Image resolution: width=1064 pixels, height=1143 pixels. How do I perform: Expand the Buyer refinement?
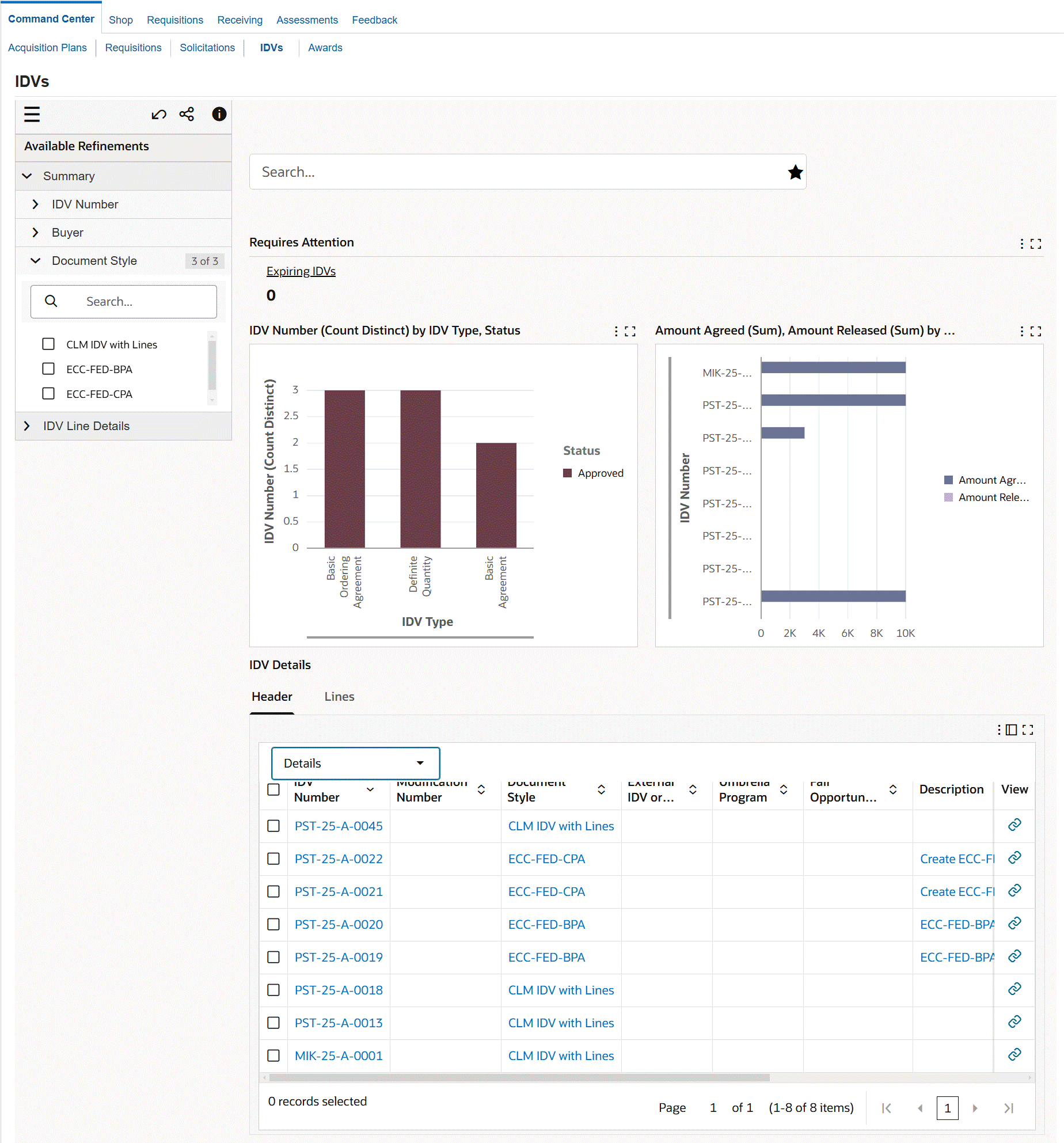click(35, 233)
